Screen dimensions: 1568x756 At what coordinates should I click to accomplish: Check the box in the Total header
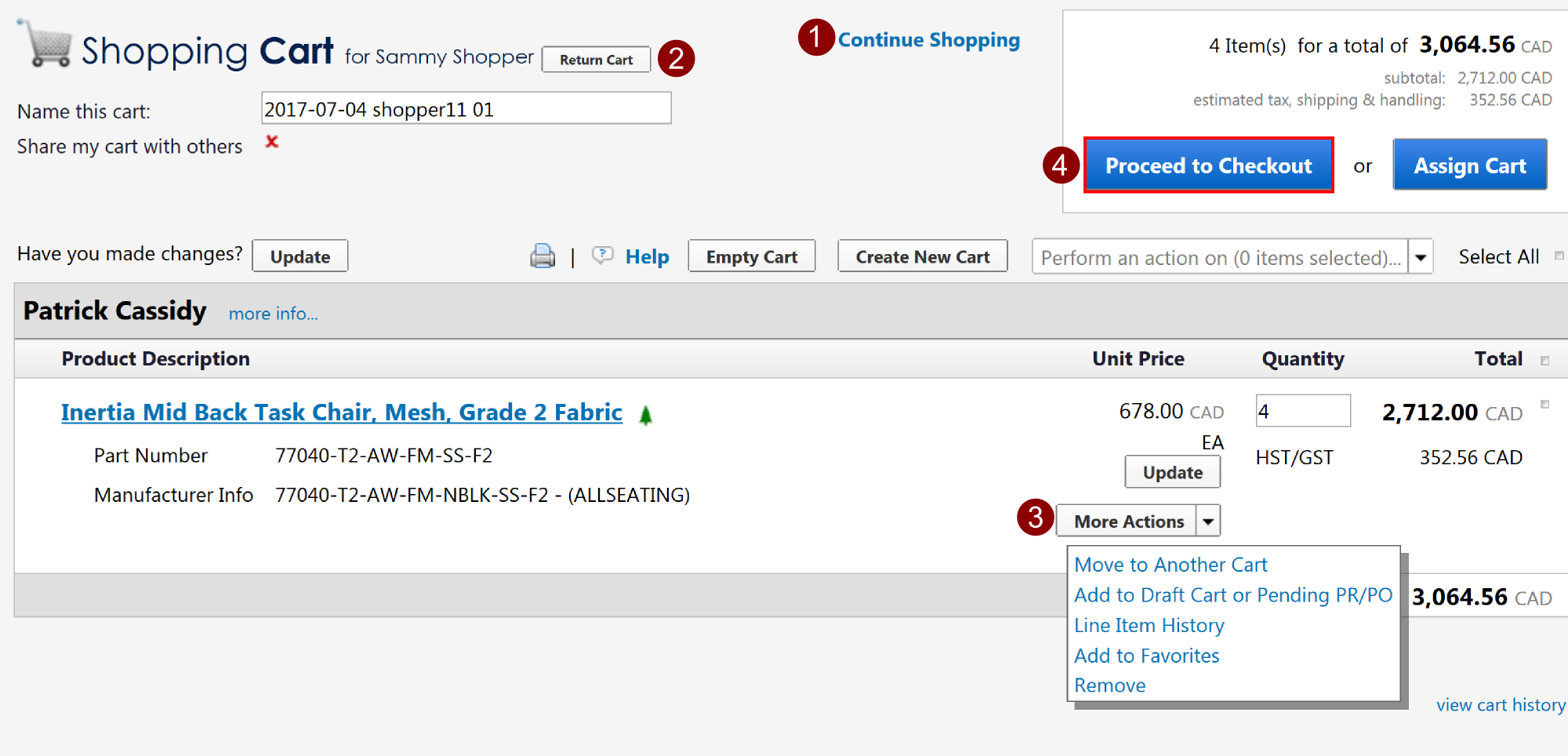[x=1545, y=361]
